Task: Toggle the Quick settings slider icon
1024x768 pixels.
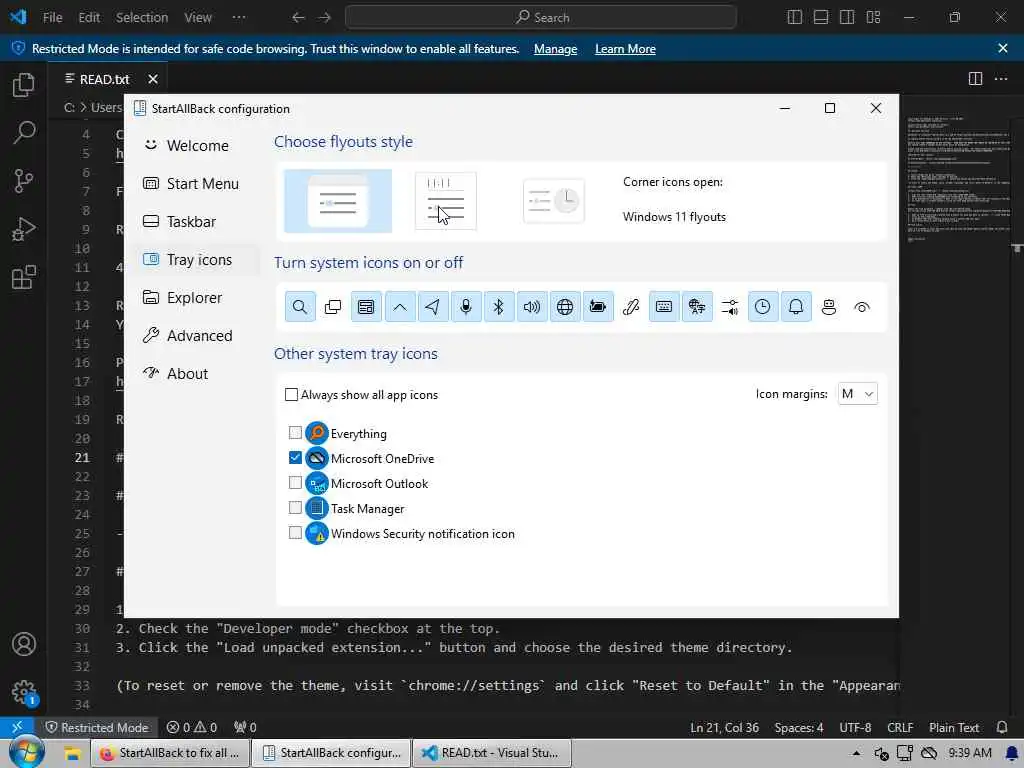Action: 730,307
